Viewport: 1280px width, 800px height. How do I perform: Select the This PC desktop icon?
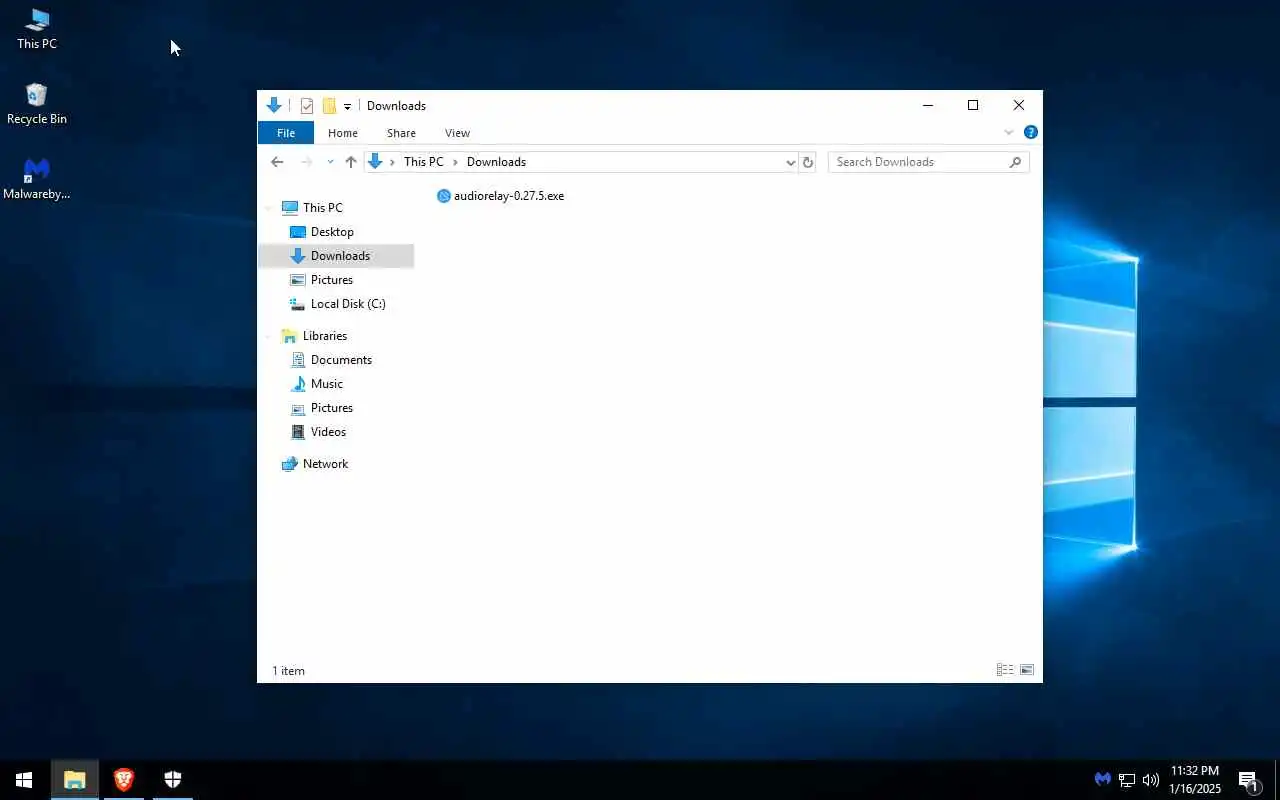click(37, 29)
